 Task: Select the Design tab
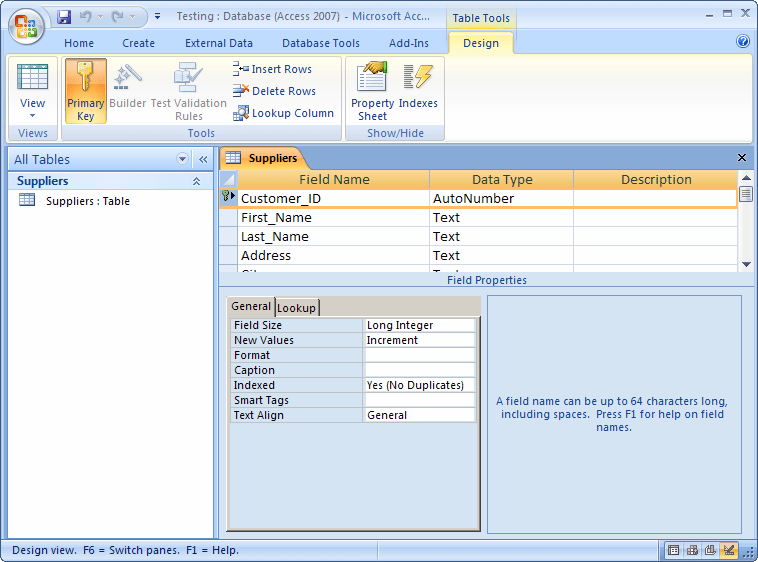[x=481, y=43]
